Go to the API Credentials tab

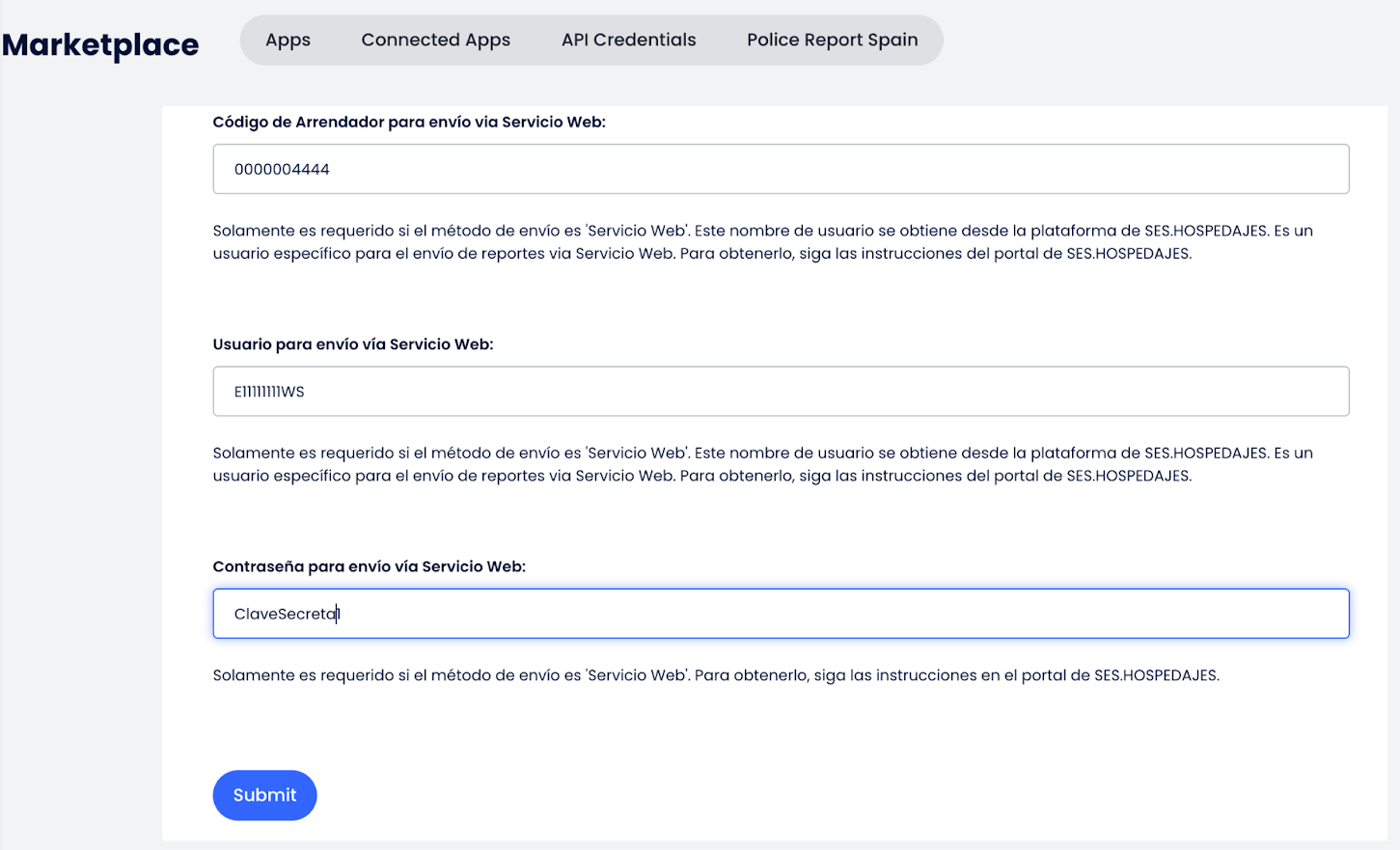pyautogui.click(x=628, y=40)
